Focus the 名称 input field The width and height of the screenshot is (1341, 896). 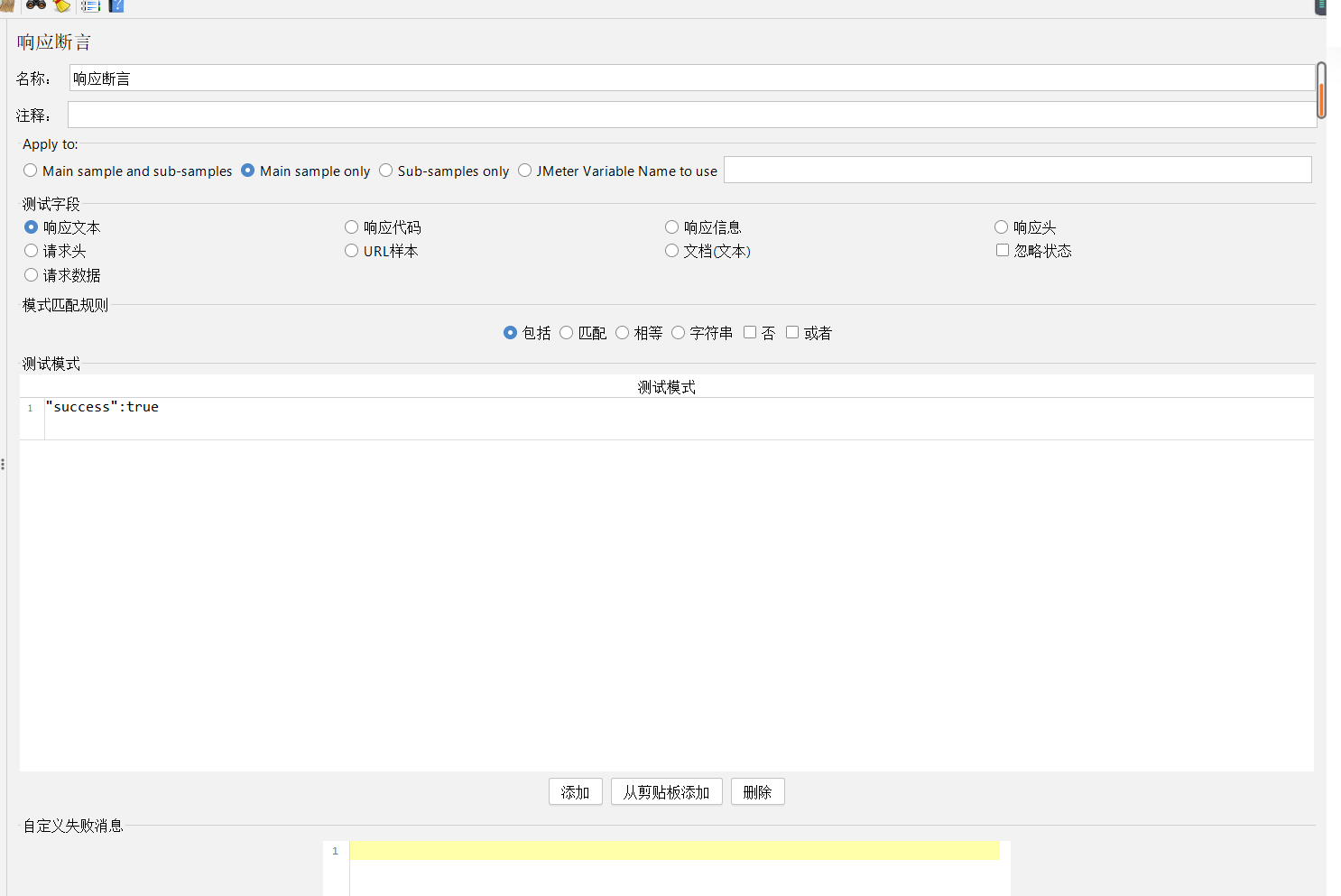692,79
